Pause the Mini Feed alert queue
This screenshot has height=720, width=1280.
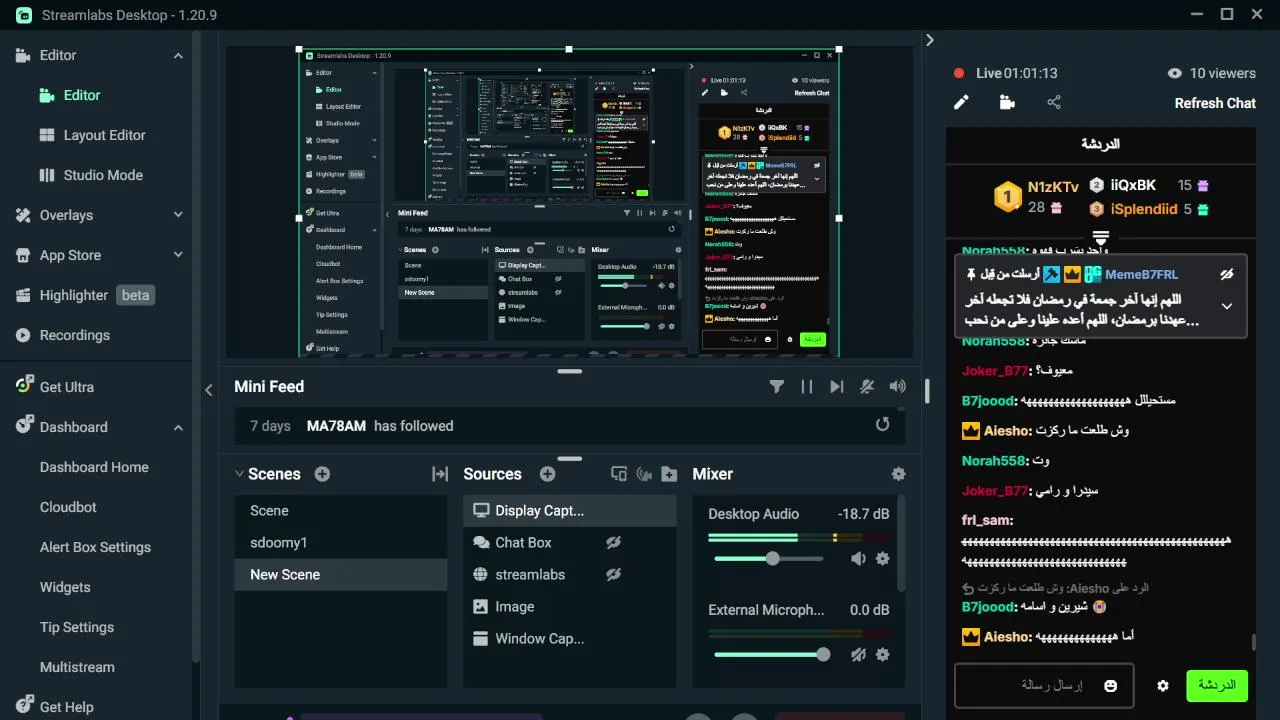click(x=807, y=387)
